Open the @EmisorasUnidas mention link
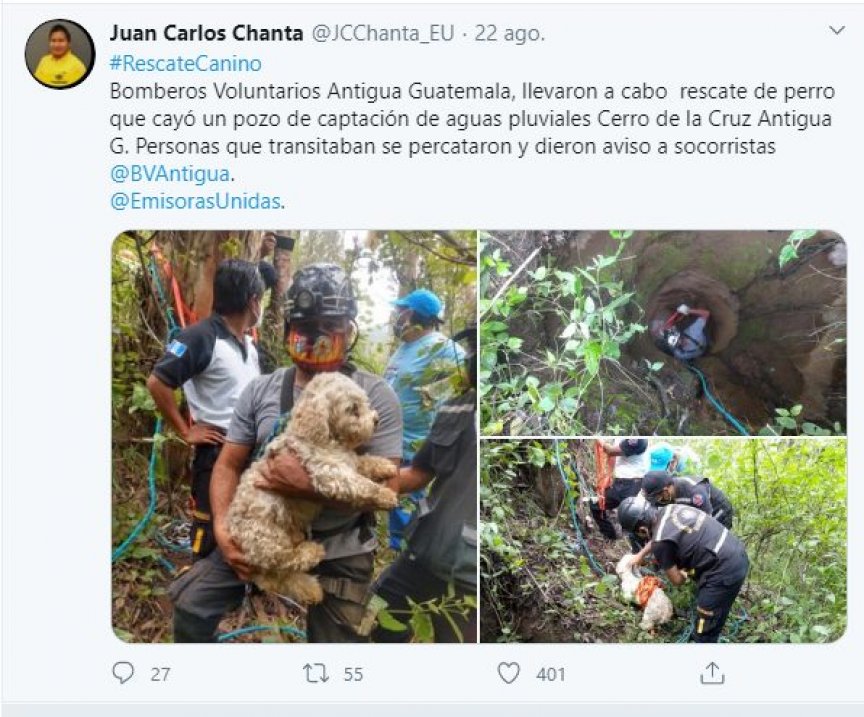The height and width of the screenshot is (717, 864). (196, 201)
